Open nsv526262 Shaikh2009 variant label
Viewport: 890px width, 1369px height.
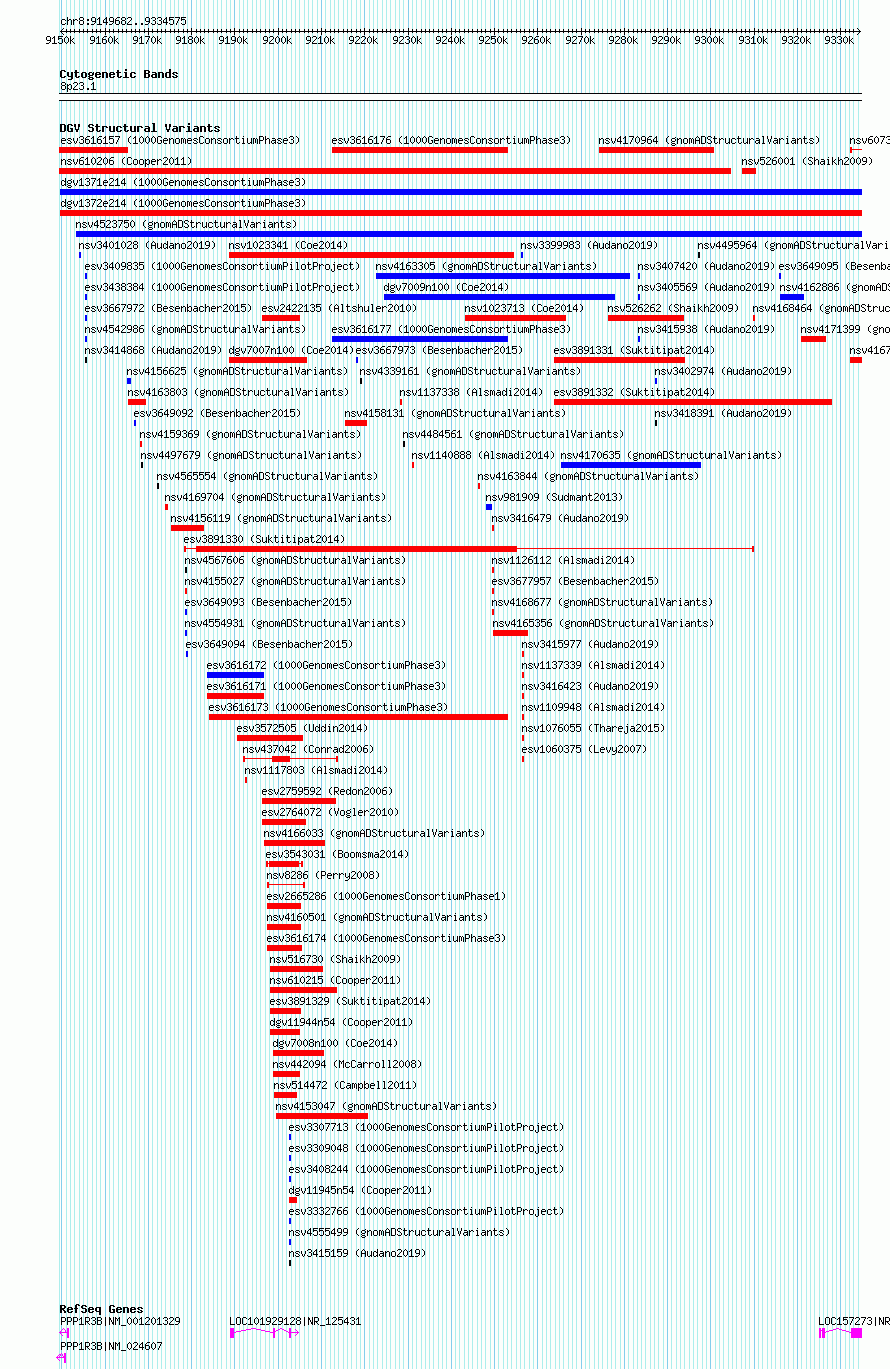click(673, 308)
